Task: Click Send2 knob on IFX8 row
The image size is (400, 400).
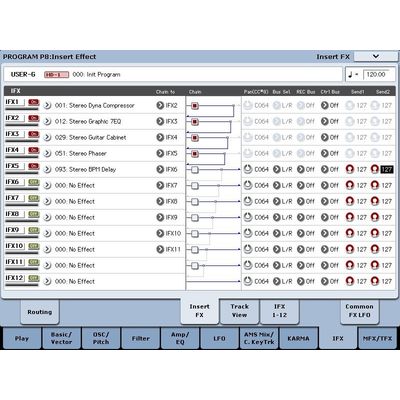Action: click(375, 217)
